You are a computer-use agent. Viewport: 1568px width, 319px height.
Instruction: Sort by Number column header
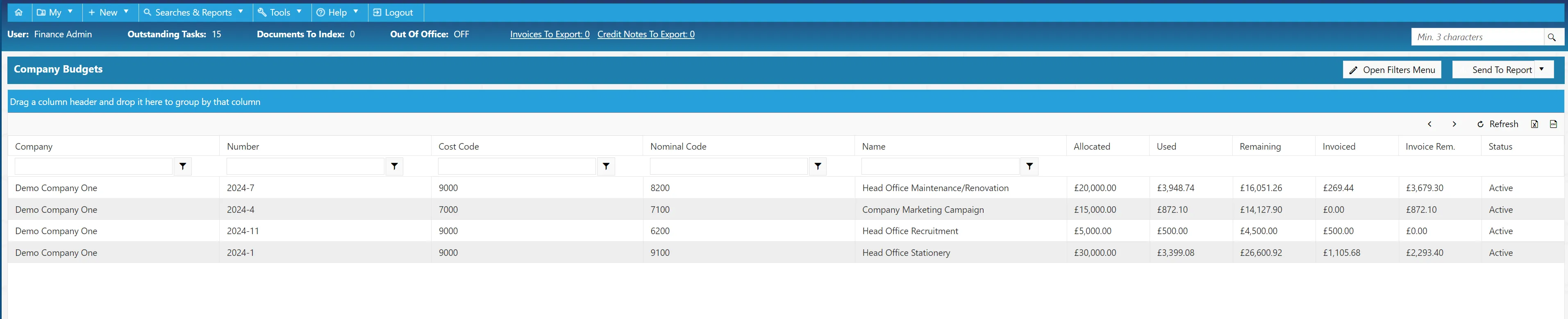243,147
